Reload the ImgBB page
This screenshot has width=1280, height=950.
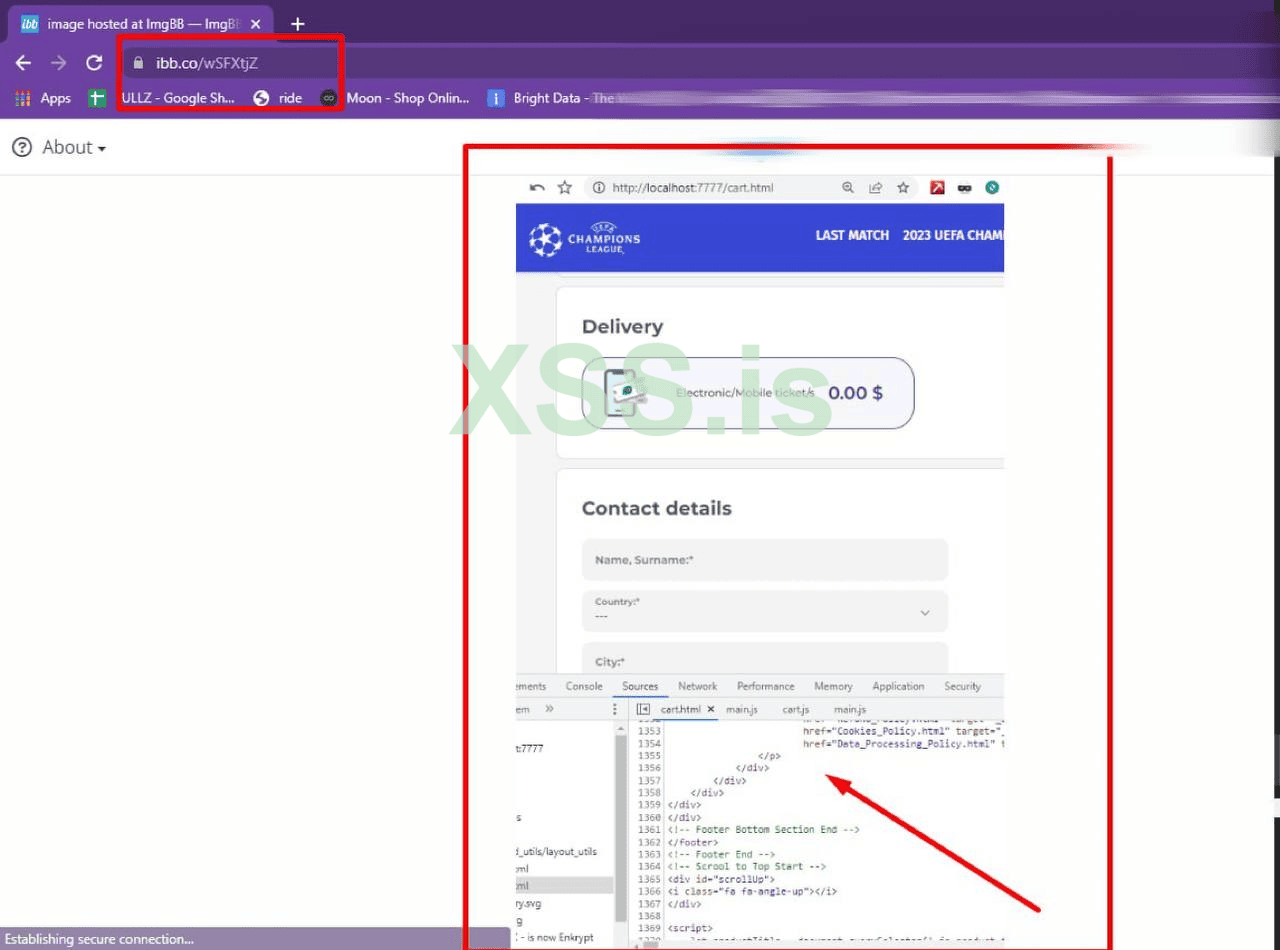click(94, 63)
